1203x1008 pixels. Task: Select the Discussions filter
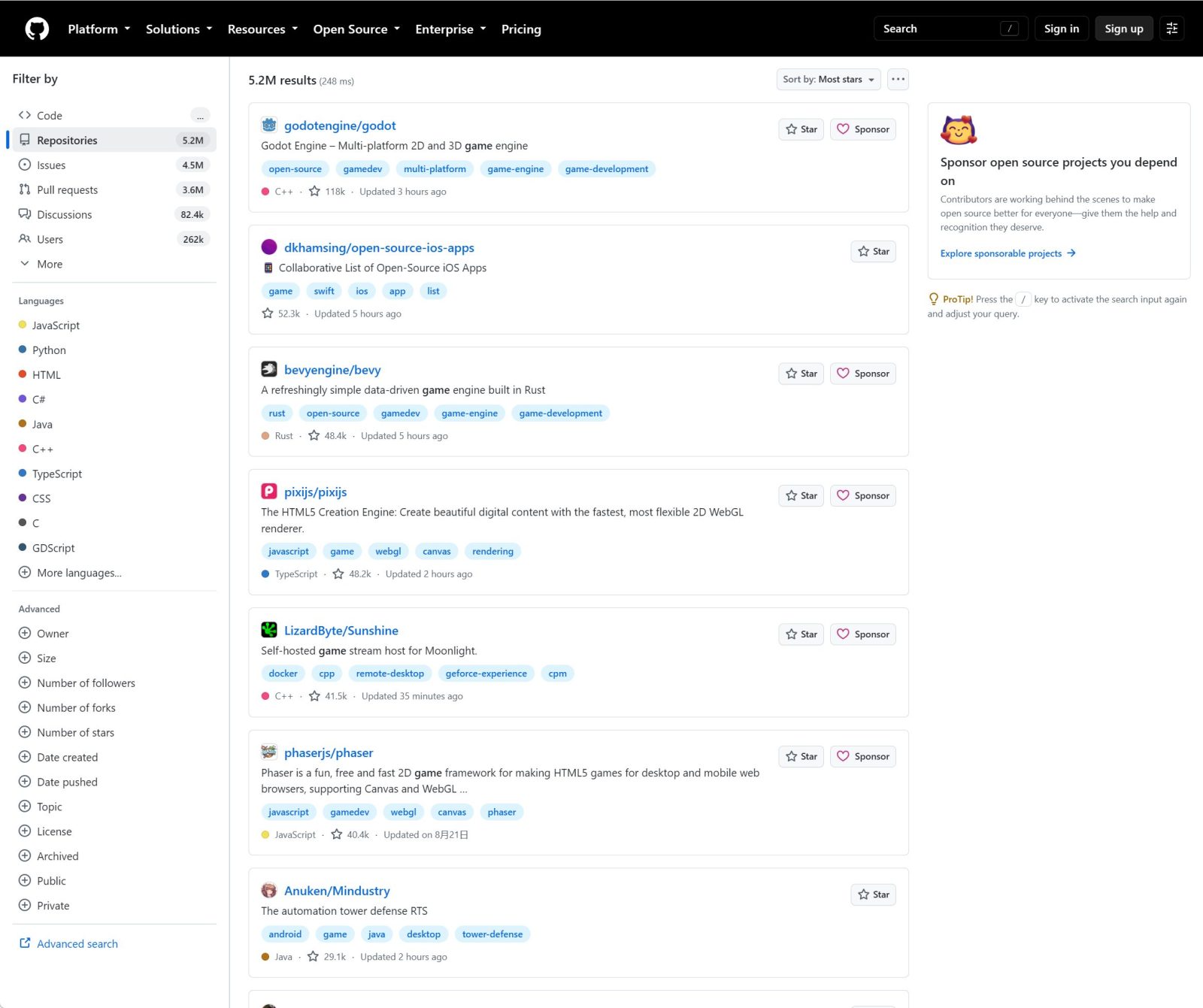[x=114, y=215]
